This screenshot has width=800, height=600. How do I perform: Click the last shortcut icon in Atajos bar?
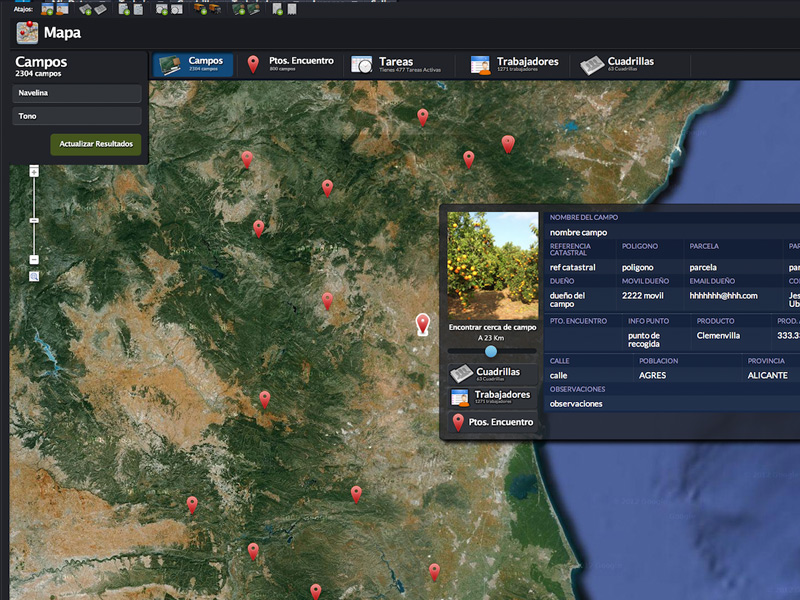coord(291,9)
